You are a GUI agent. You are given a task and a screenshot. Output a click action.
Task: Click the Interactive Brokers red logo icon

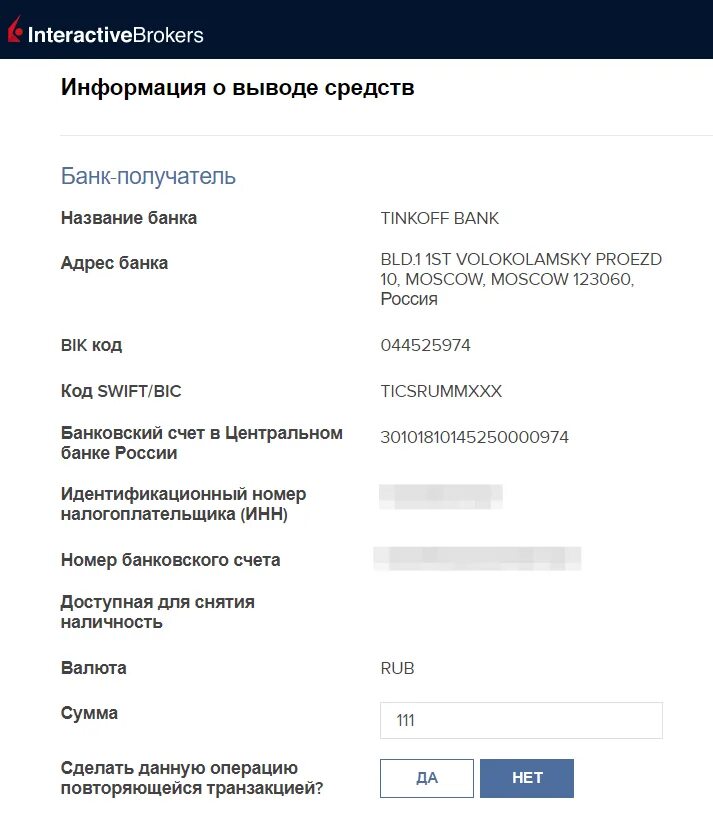pos(15,32)
